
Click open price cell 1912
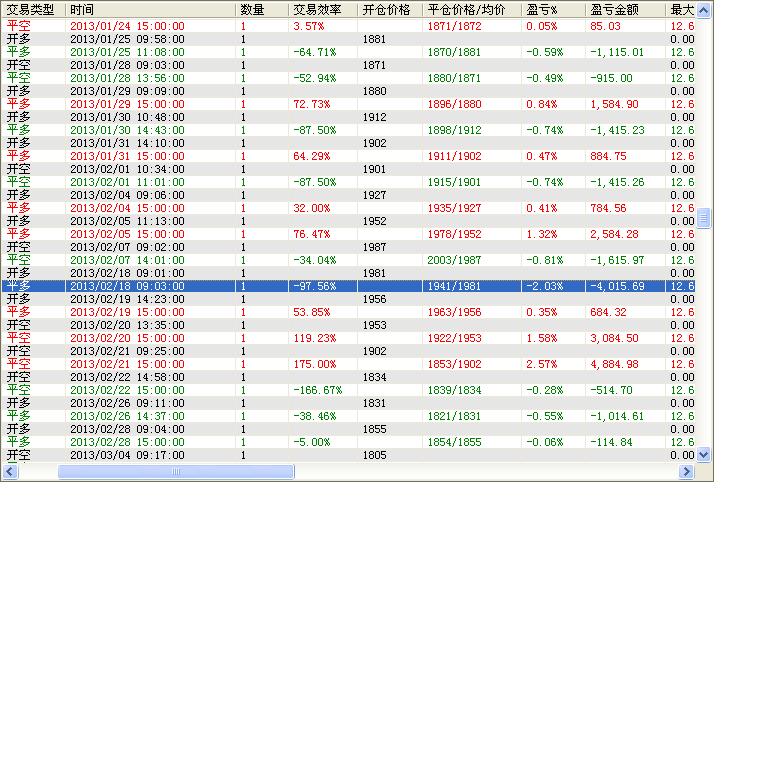pos(374,117)
